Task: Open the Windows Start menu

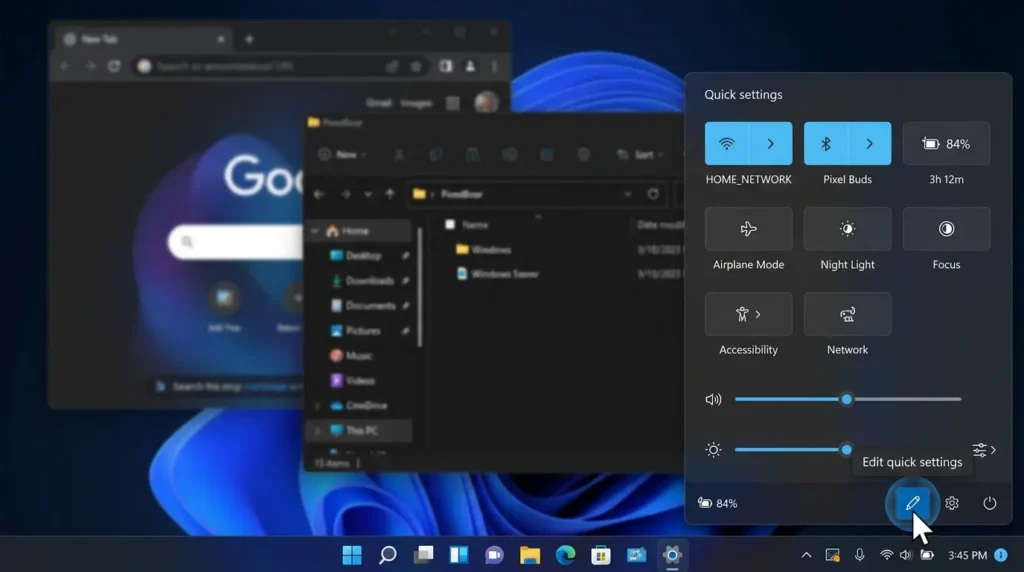Action: (352, 555)
